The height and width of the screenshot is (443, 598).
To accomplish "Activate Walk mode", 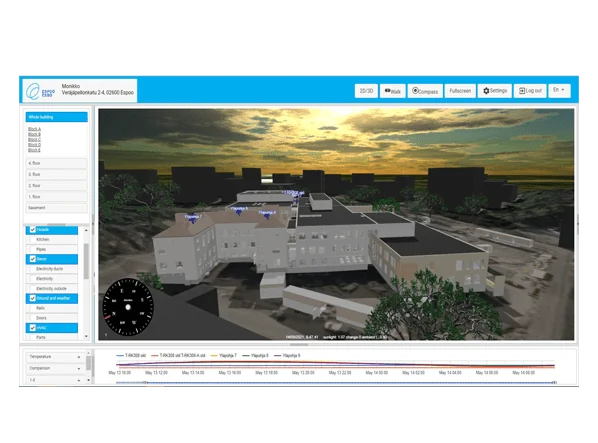I will click(392, 91).
